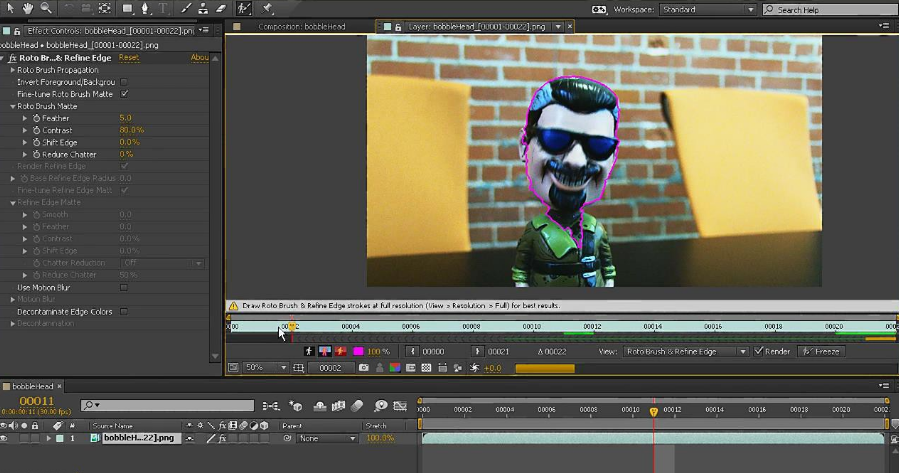Select the Brush tool

[x=186, y=9]
